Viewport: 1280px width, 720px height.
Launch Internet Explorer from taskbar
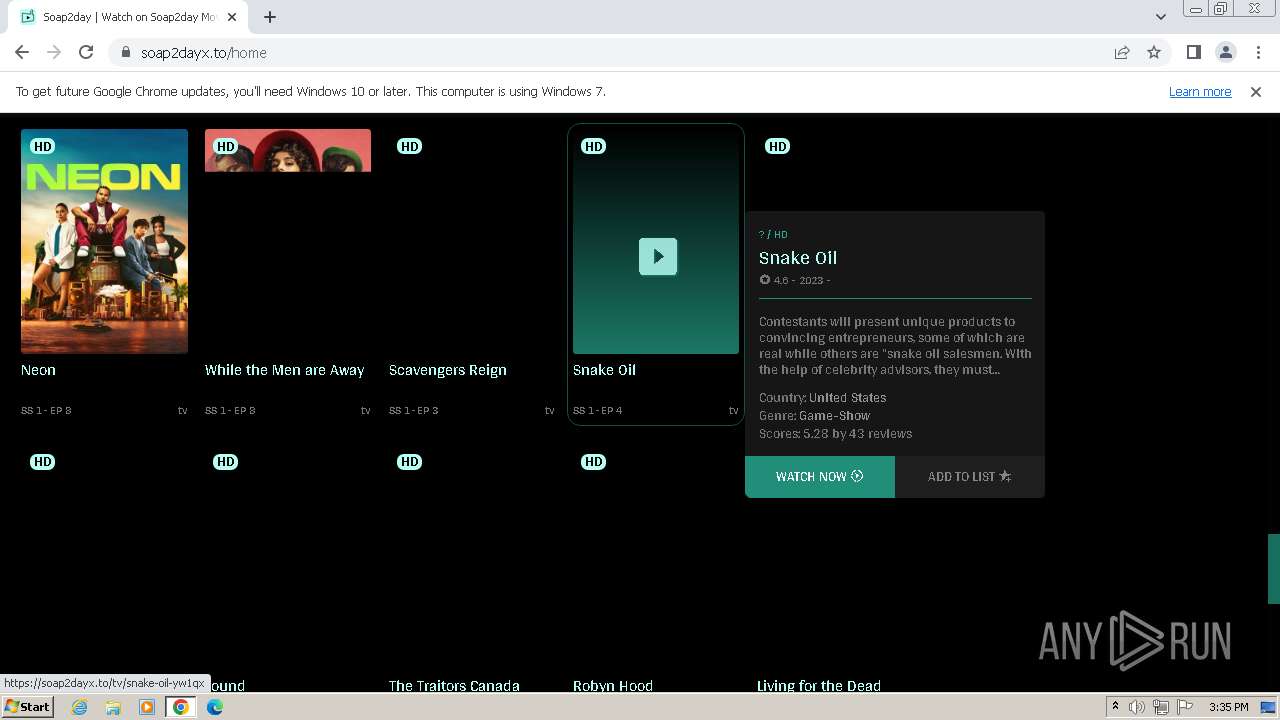click(x=79, y=707)
